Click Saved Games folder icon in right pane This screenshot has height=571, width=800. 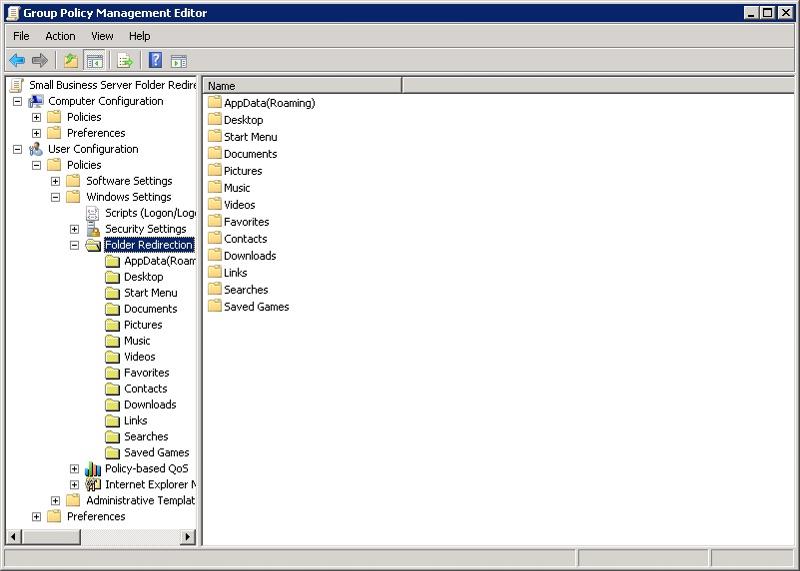pyautogui.click(x=215, y=306)
